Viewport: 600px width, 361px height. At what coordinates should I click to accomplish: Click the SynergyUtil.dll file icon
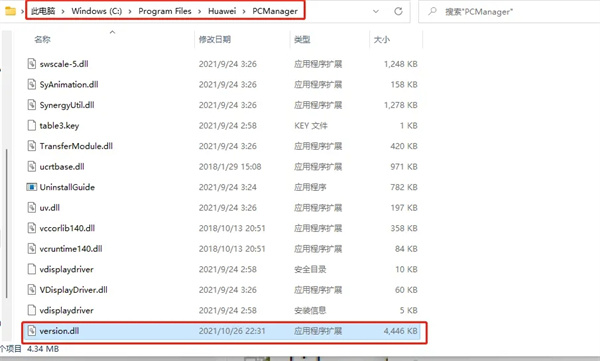click(x=32, y=105)
